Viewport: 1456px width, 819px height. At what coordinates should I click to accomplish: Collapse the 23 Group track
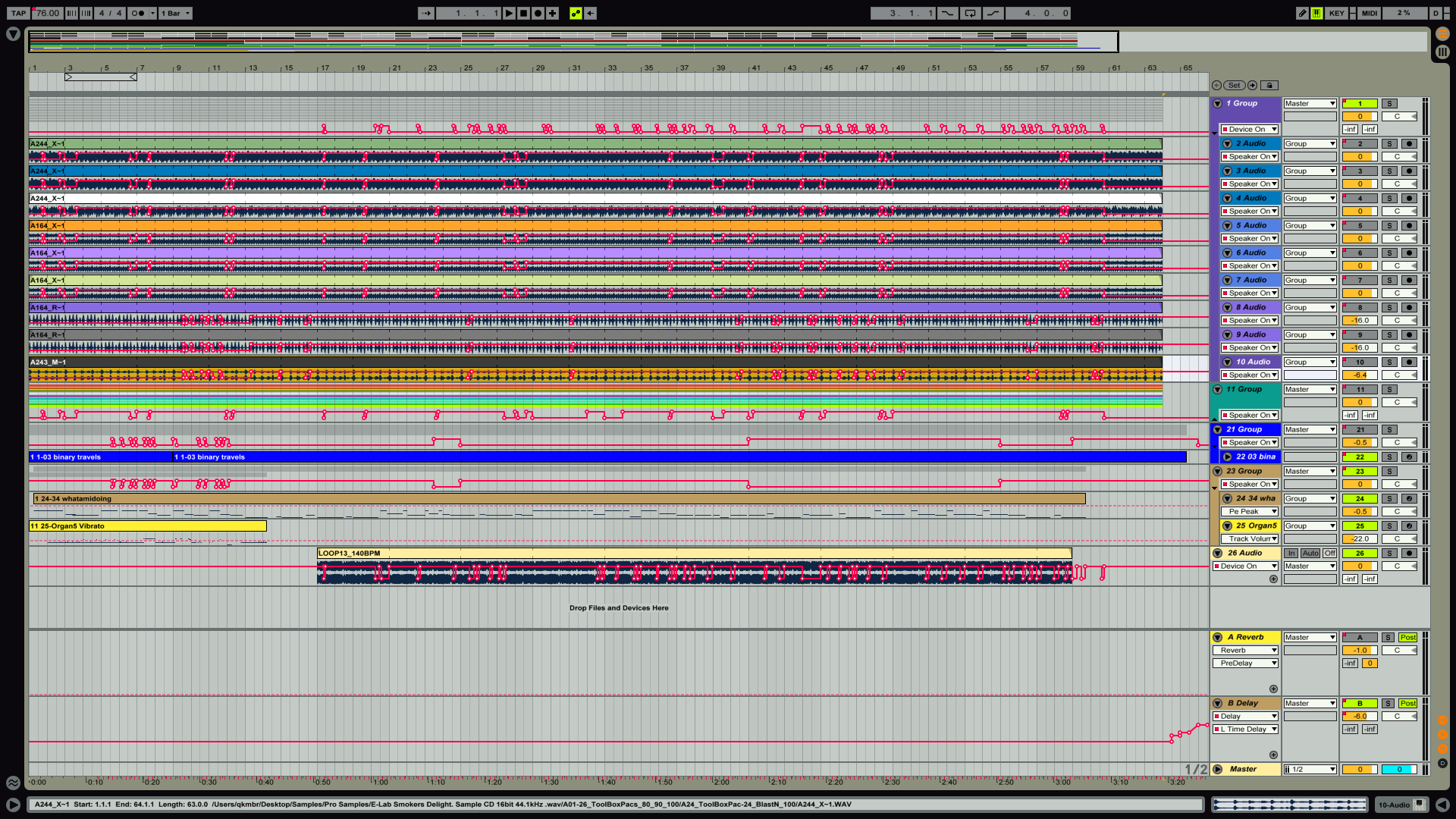pos(1217,472)
